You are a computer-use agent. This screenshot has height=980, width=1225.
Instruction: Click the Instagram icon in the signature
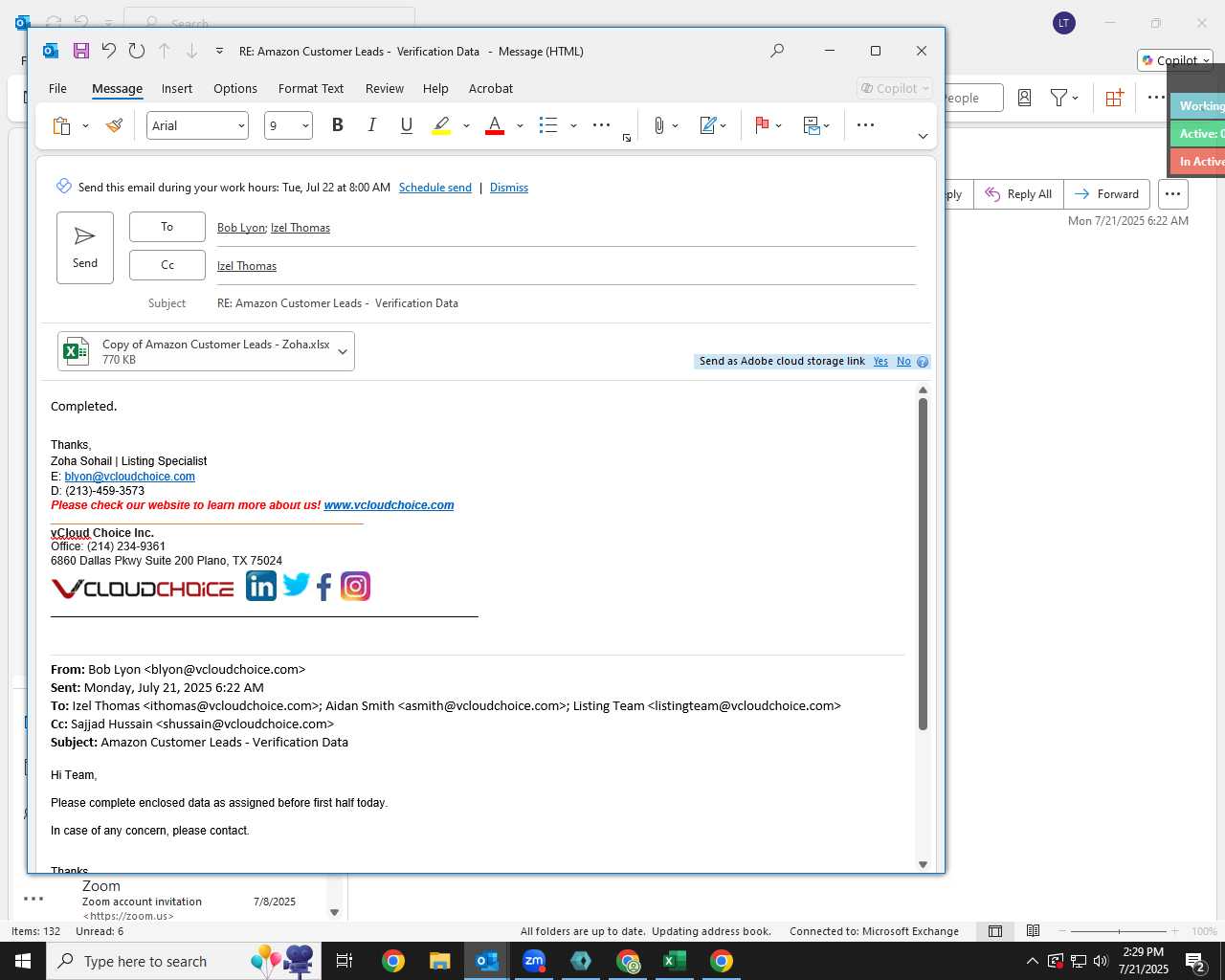pyautogui.click(x=355, y=586)
